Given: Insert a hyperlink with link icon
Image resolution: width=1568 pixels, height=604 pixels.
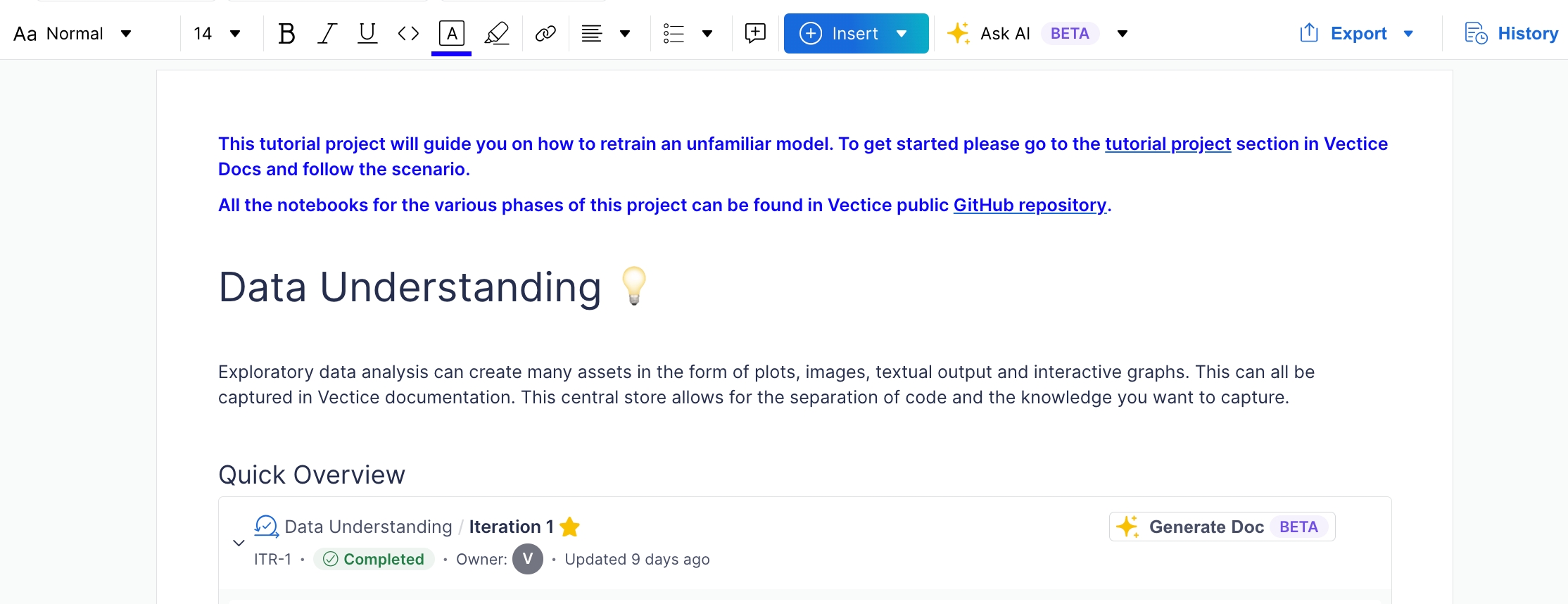Looking at the screenshot, I should [545, 34].
